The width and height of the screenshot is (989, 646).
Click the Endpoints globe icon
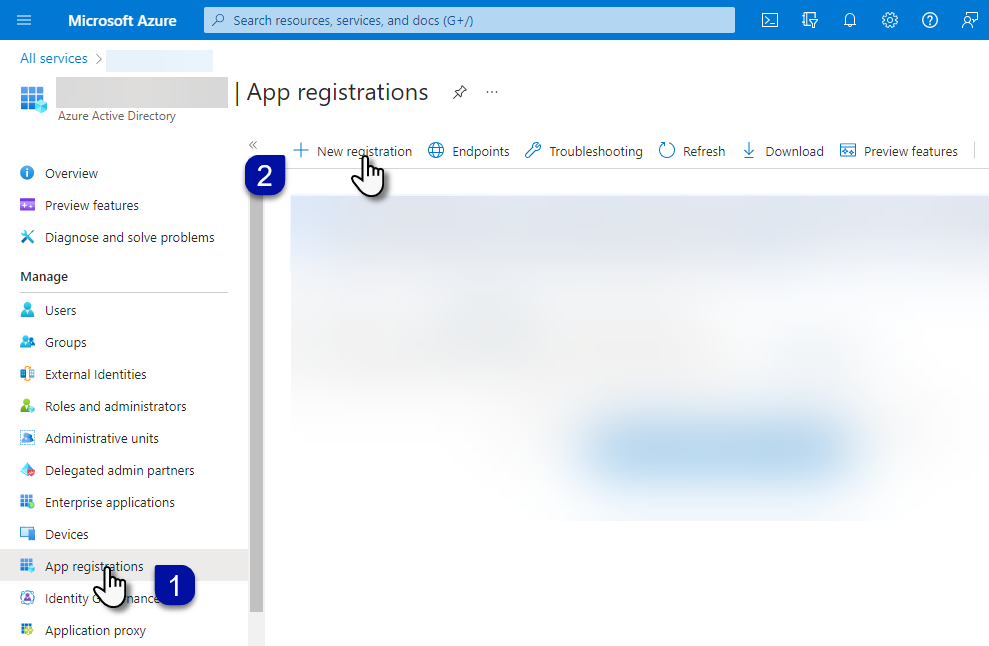coord(436,151)
